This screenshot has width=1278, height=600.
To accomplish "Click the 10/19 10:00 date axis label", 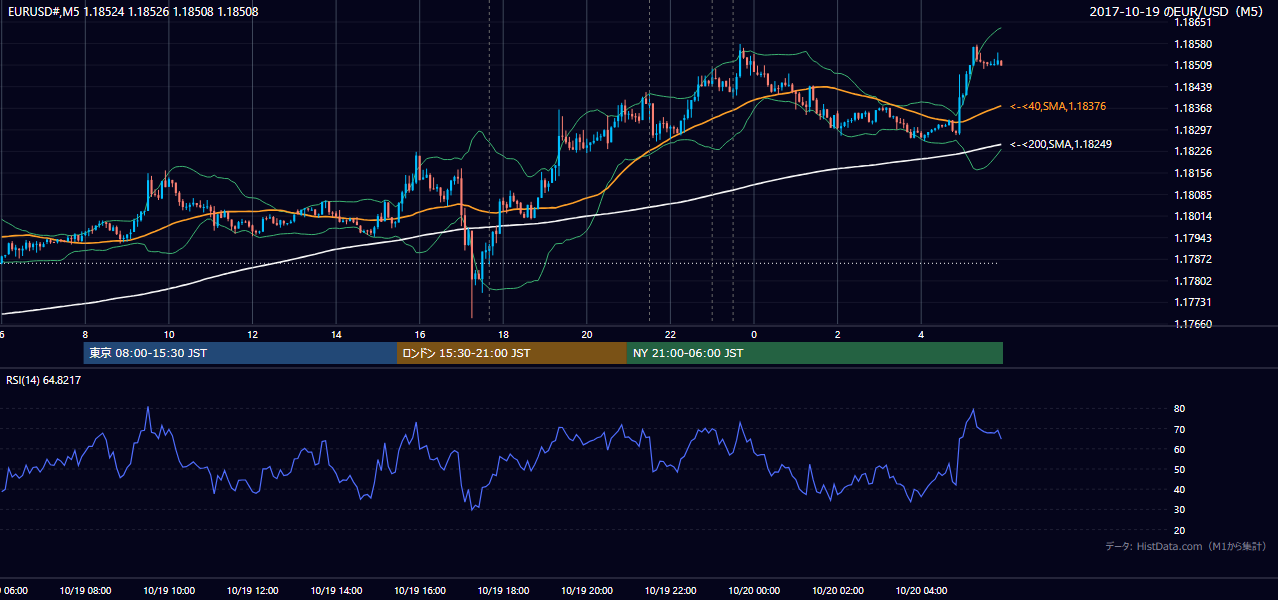I will [x=170, y=590].
